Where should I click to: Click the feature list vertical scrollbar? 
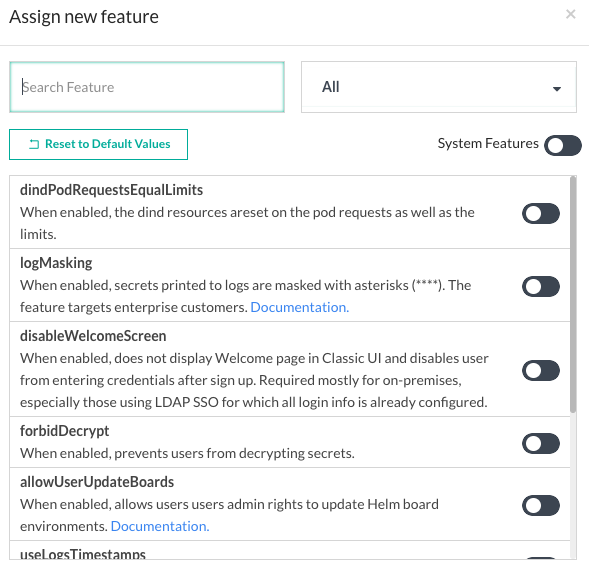(x=573, y=294)
